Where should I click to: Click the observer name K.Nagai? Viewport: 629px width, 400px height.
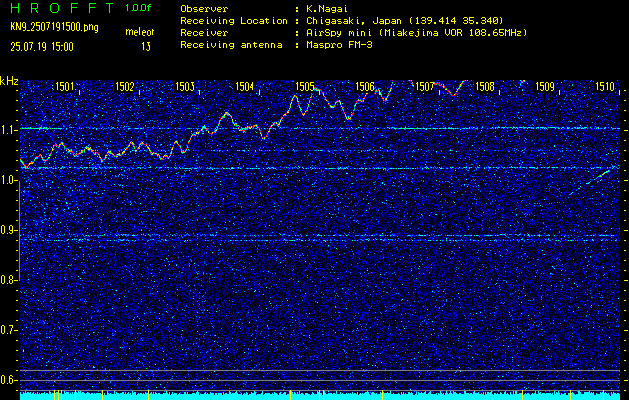[327, 9]
